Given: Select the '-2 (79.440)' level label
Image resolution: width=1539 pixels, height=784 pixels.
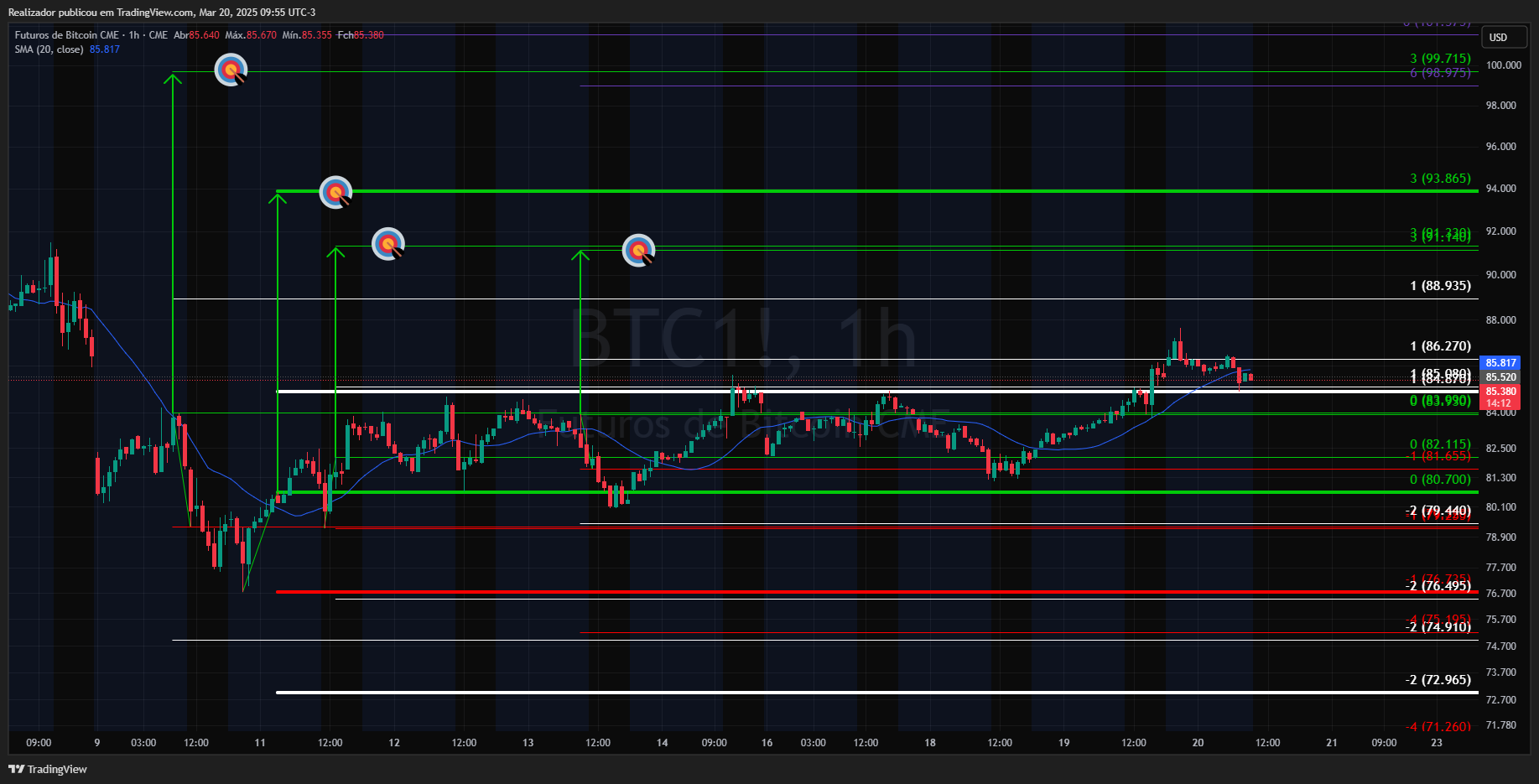Looking at the screenshot, I should click(x=1438, y=511).
